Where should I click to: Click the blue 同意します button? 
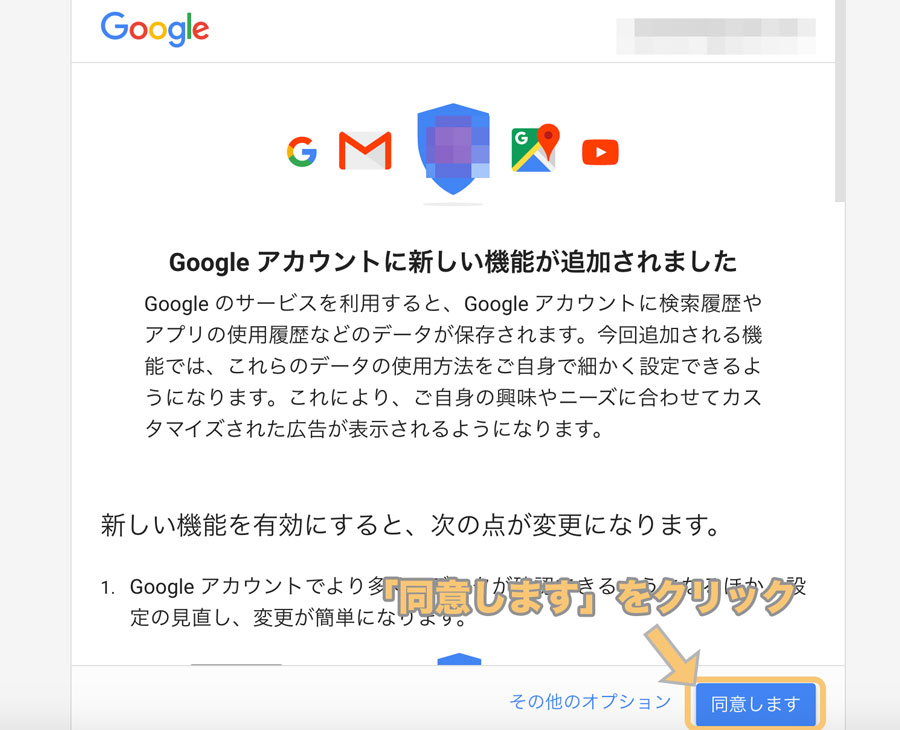[755, 704]
